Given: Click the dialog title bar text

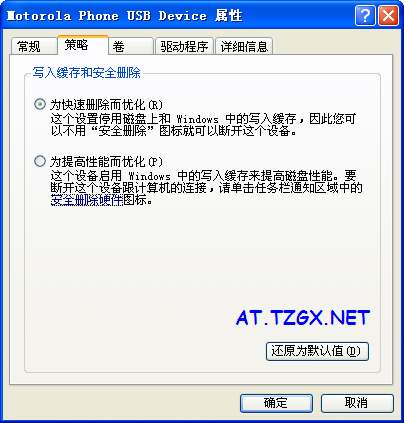Looking at the screenshot, I should (x=125, y=16).
